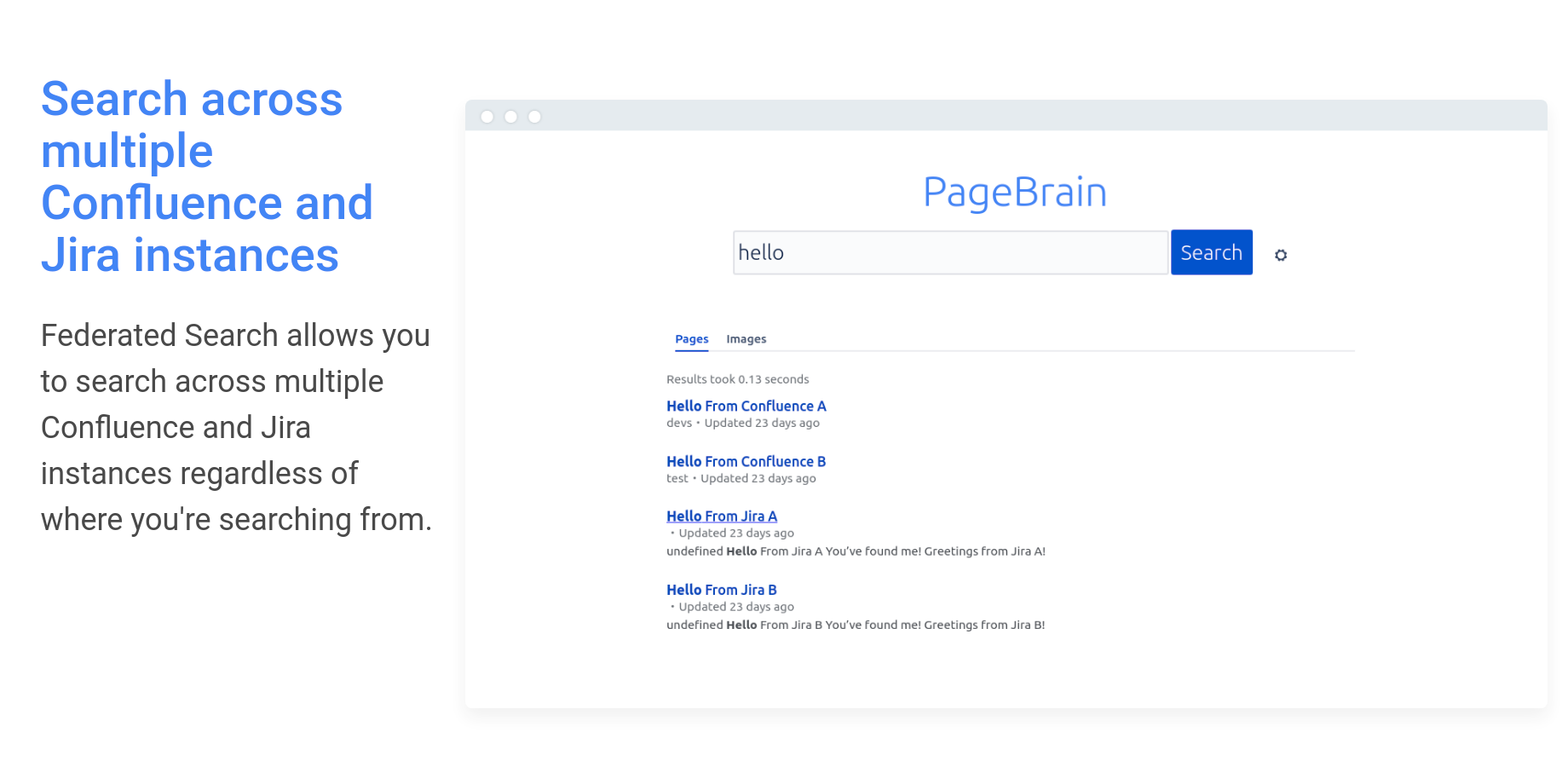The width and height of the screenshot is (1568, 767).
Task: Click the first browser window dot
Action: coord(487,117)
